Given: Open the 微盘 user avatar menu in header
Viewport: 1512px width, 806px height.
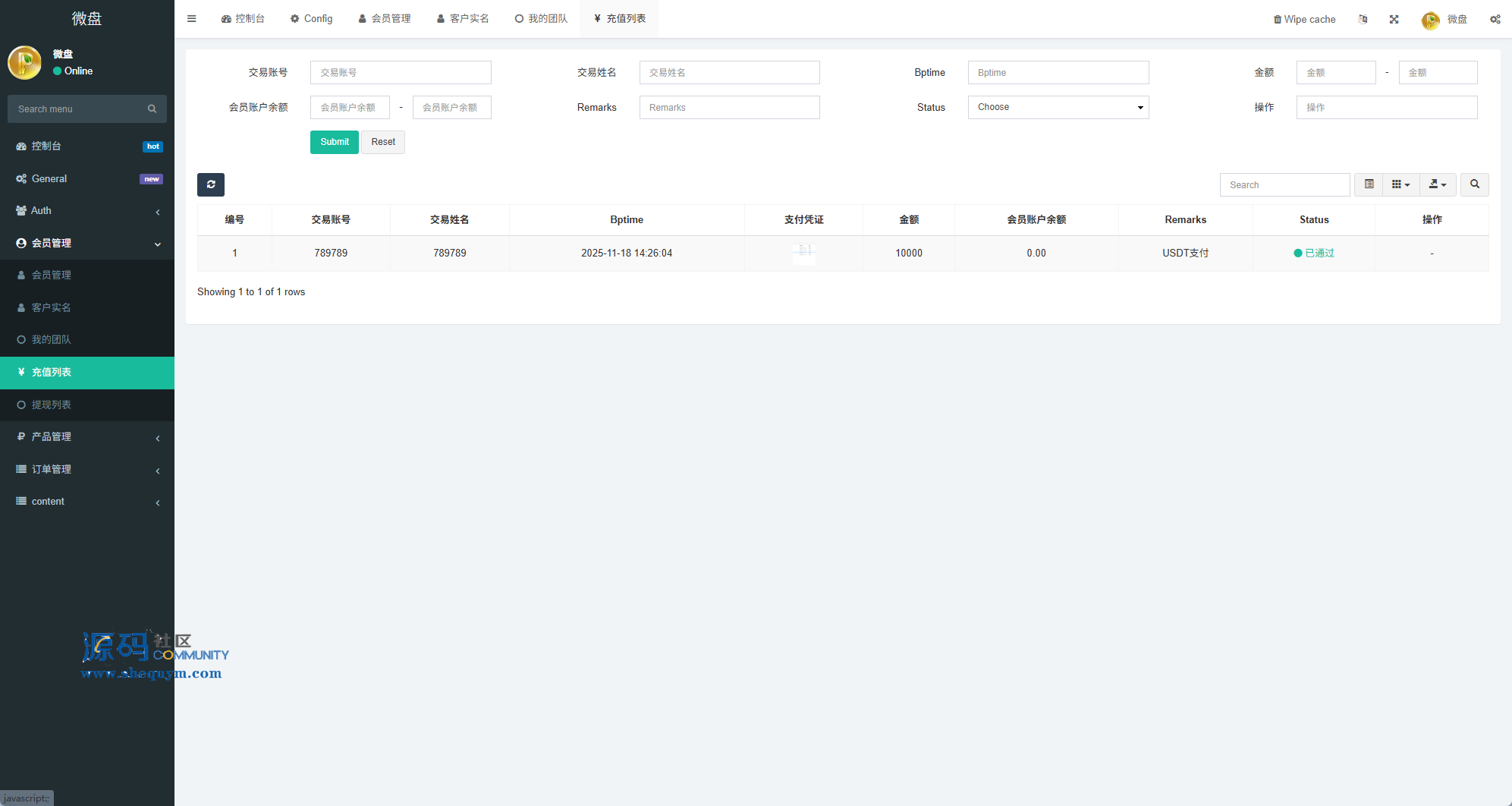Looking at the screenshot, I should [1444, 19].
